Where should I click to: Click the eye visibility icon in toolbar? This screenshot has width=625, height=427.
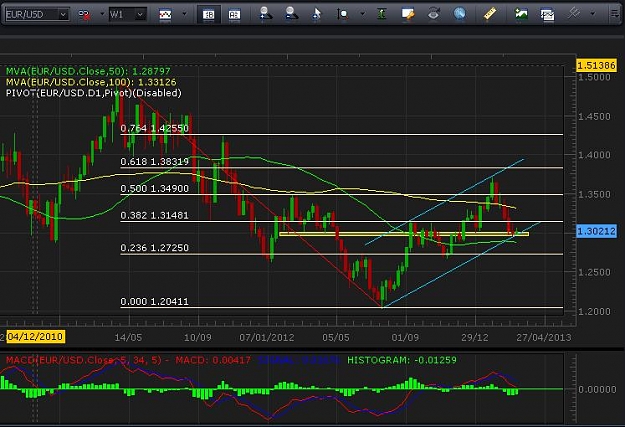point(434,14)
